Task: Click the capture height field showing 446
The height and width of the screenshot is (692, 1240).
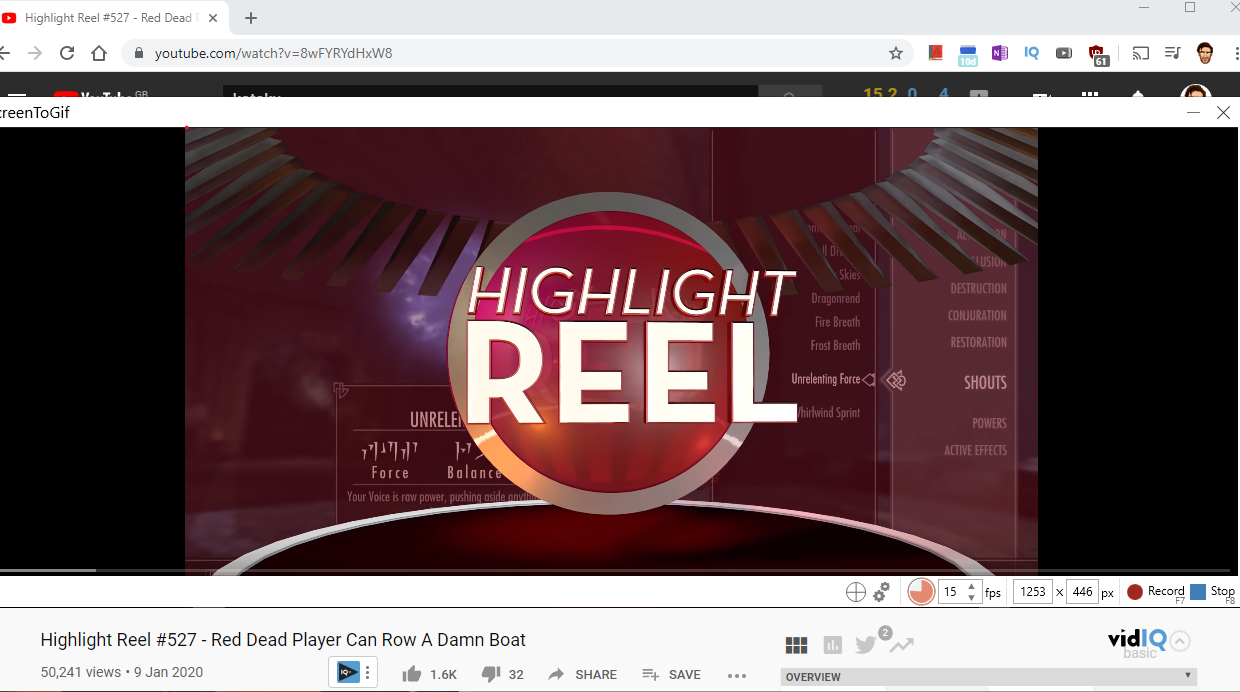Action: 1082,592
